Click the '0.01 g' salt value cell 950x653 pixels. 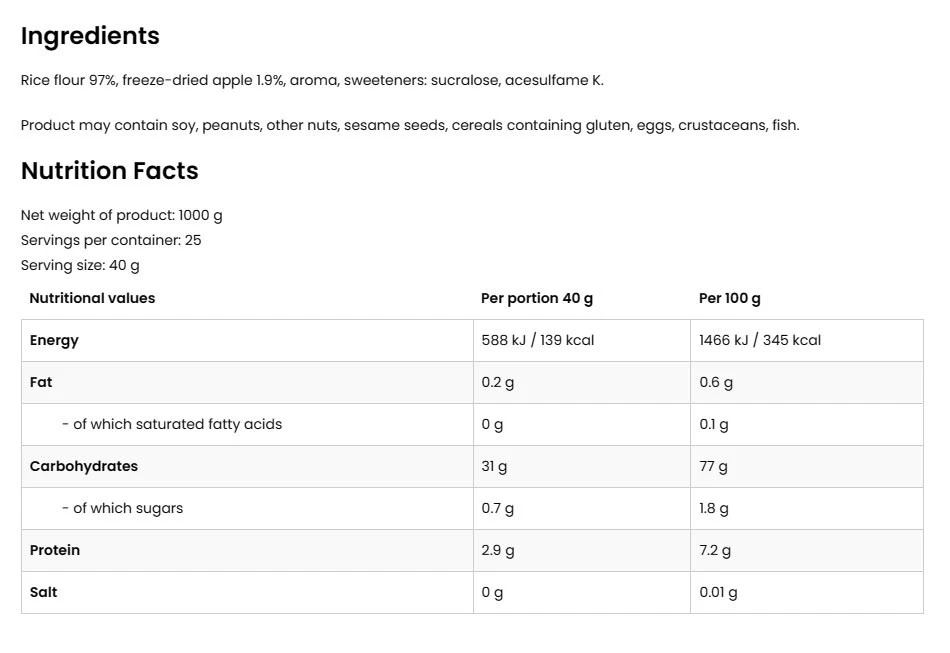click(x=718, y=592)
